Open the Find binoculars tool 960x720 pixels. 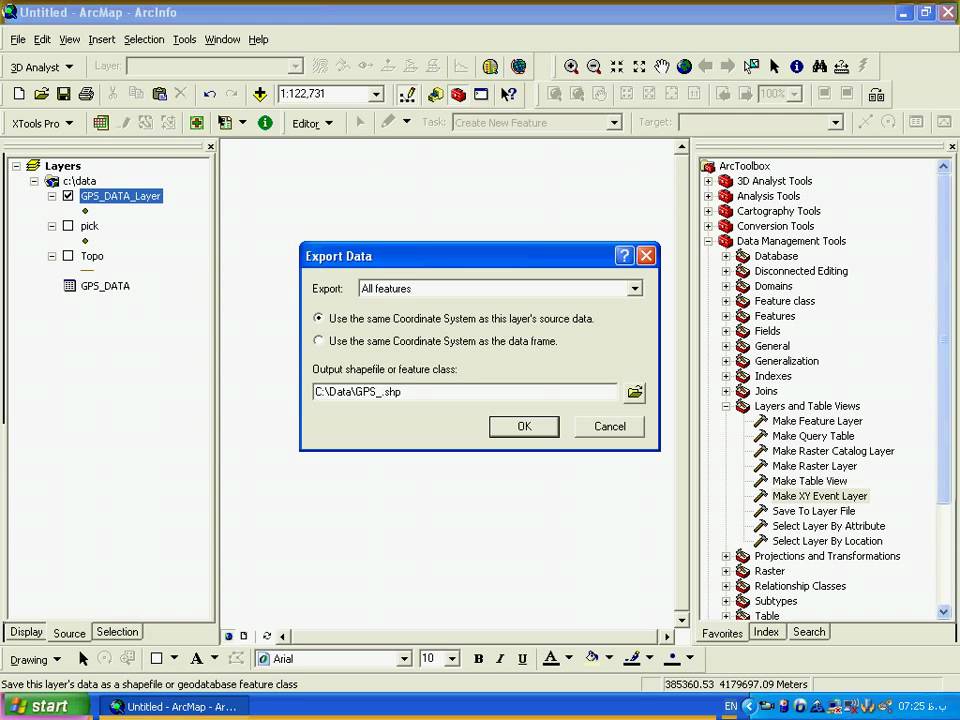tap(819, 66)
